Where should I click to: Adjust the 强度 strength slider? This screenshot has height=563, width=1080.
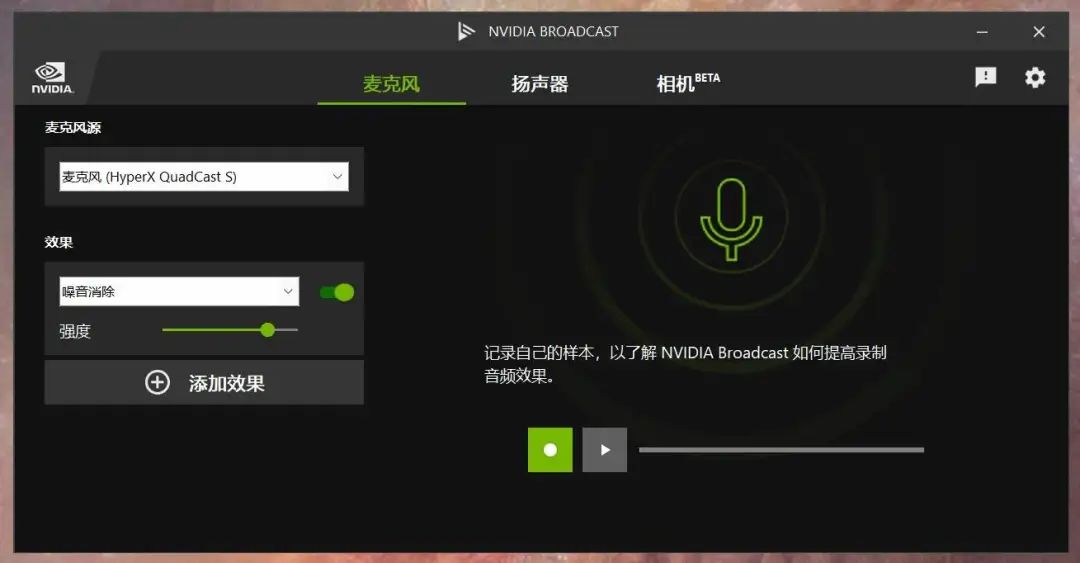(230, 330)
